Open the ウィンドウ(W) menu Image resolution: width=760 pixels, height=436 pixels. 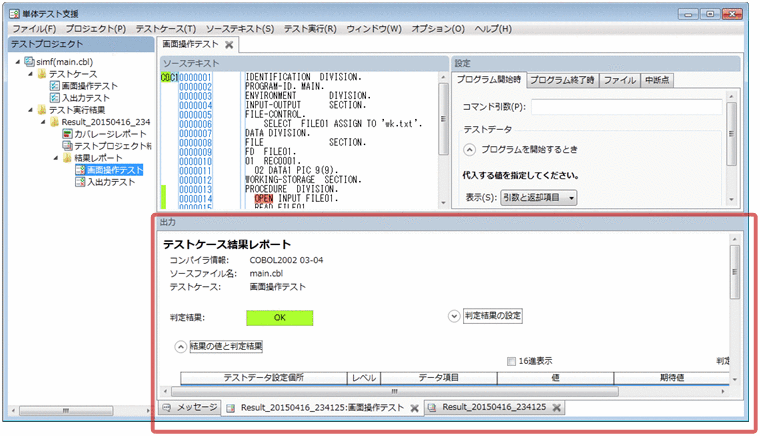[374, 29]
